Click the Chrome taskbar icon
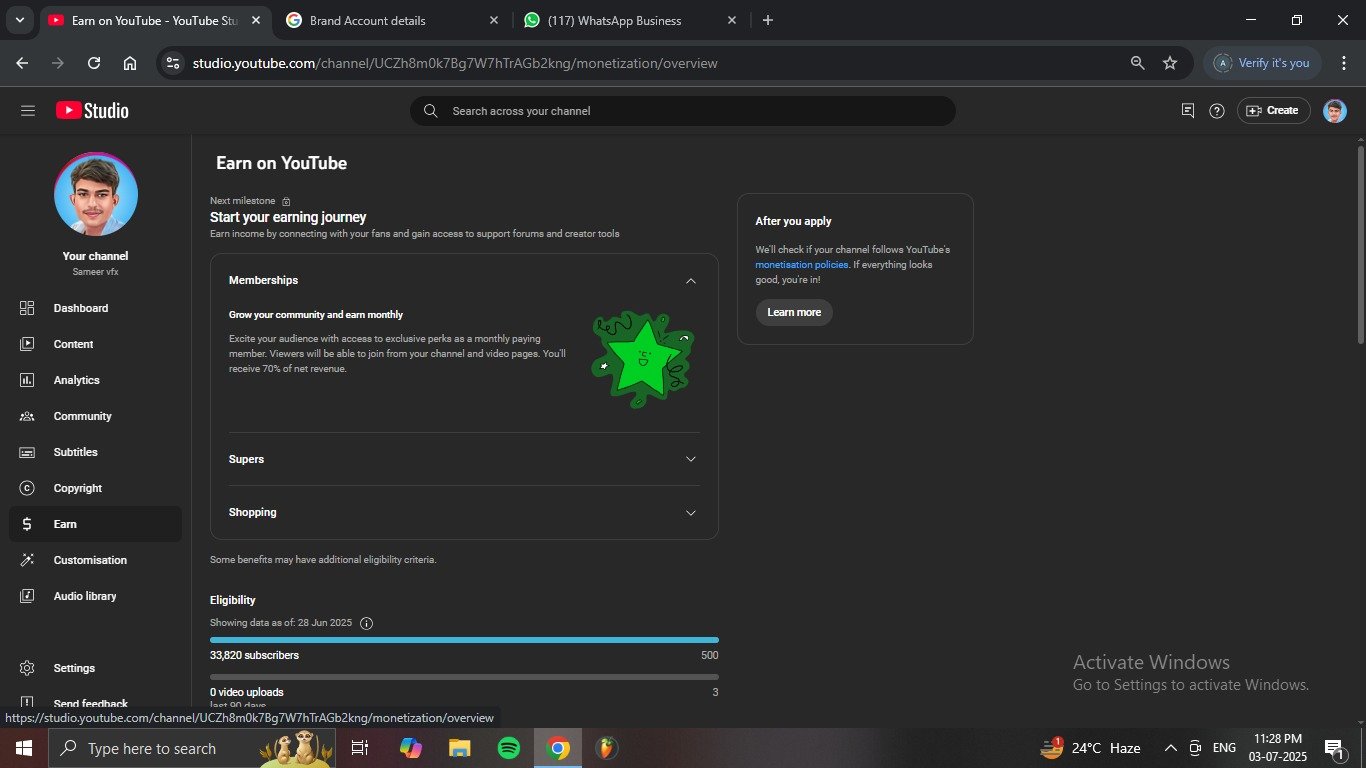 [x=558, y=748]
